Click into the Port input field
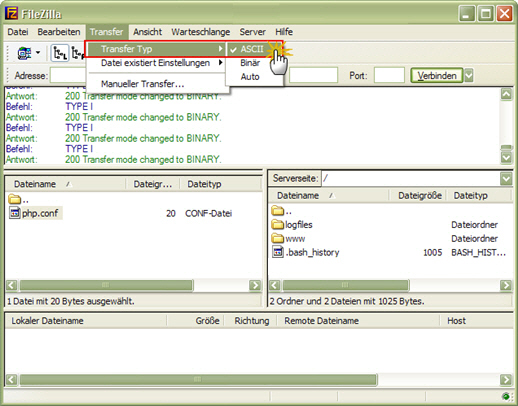518x406 pixels. coord(389,75)
